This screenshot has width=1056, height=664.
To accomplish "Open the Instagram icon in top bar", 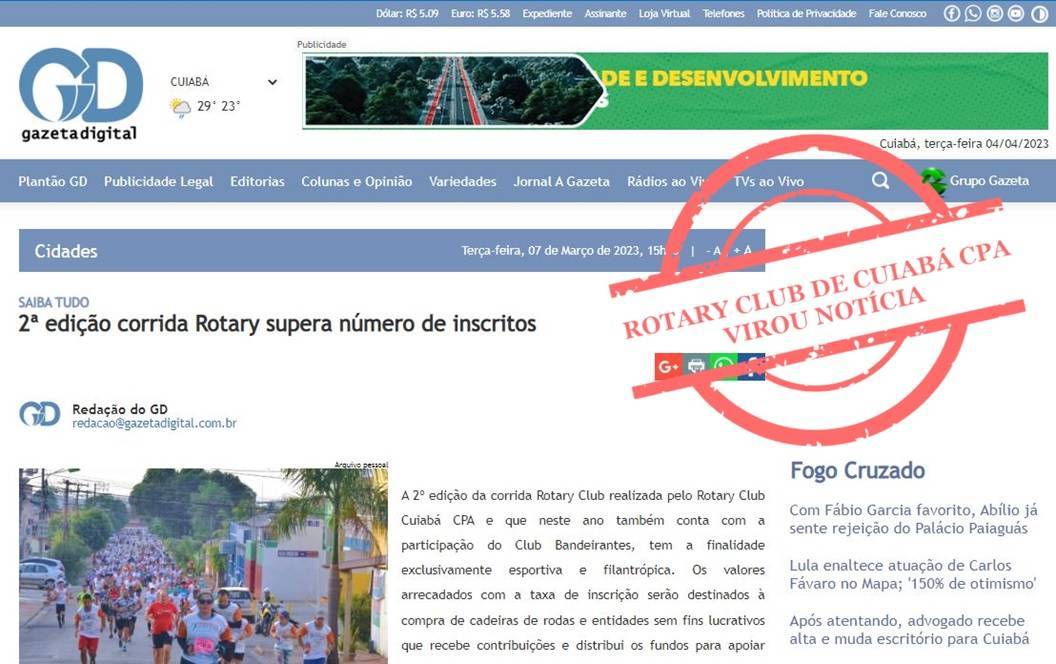I will tap(995, 13).
